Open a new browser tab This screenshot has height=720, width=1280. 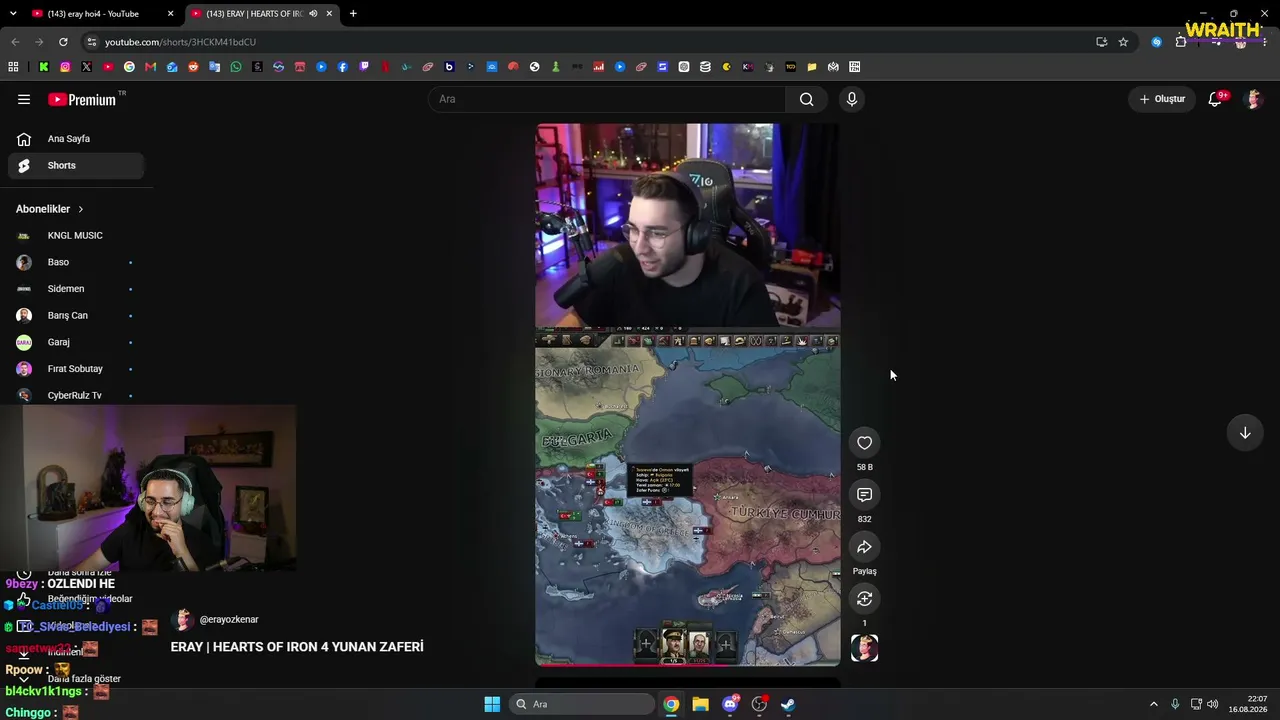coord(353,14)
